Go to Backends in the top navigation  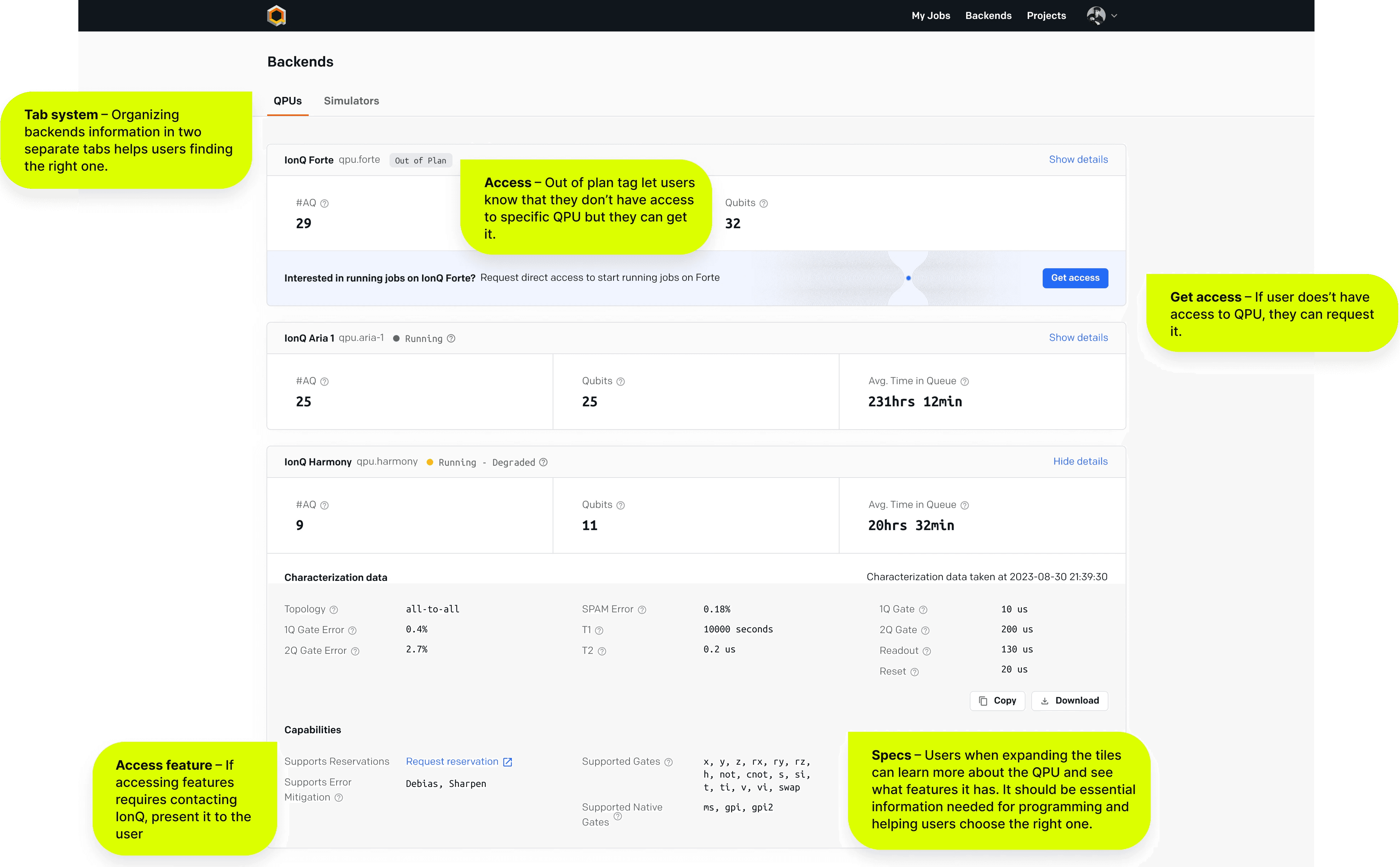point(988,15)
